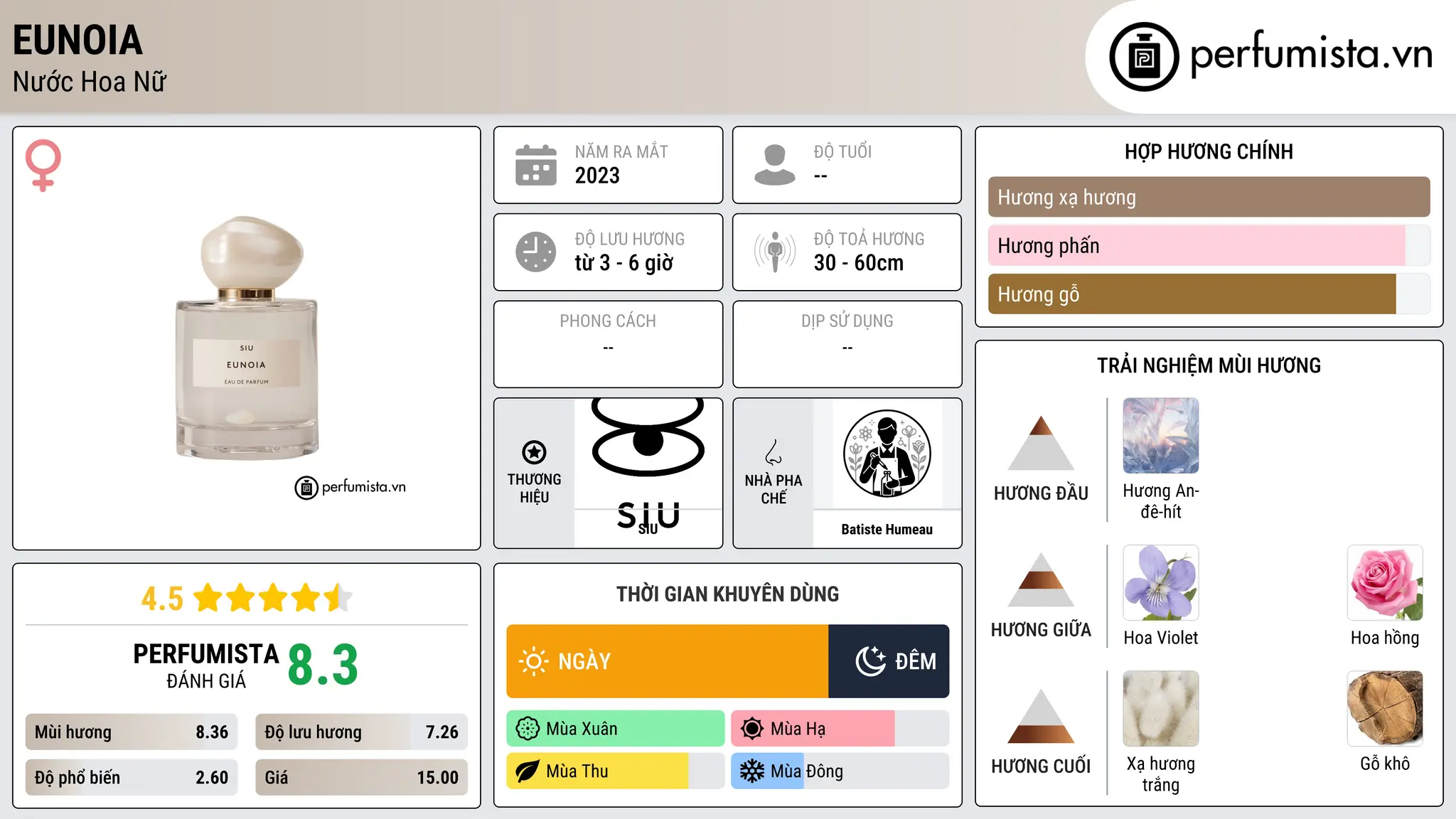Click the star badge brand icon
1456x819 pixels.
click(534, 452)
